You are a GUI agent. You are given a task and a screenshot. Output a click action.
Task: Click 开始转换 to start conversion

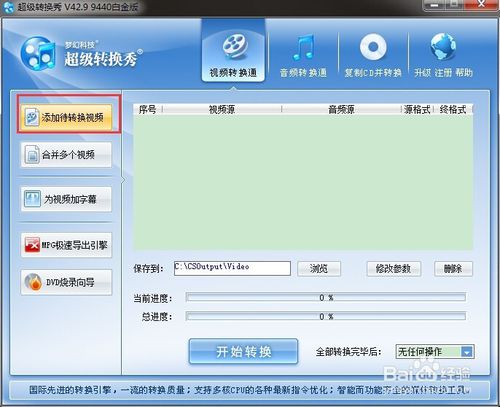(243, 351)
